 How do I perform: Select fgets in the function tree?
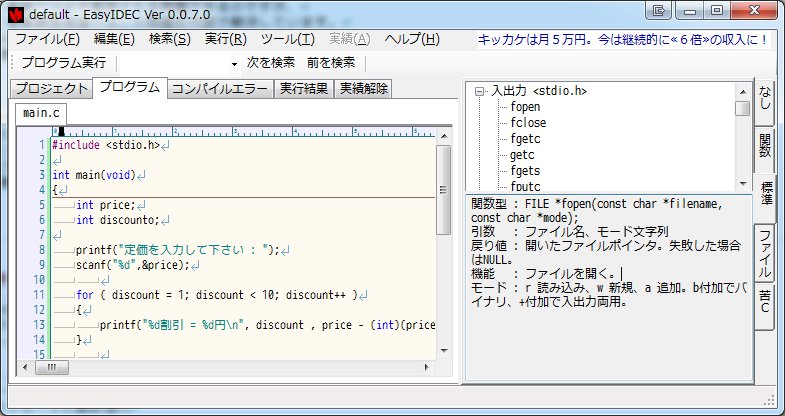[526, 171]
